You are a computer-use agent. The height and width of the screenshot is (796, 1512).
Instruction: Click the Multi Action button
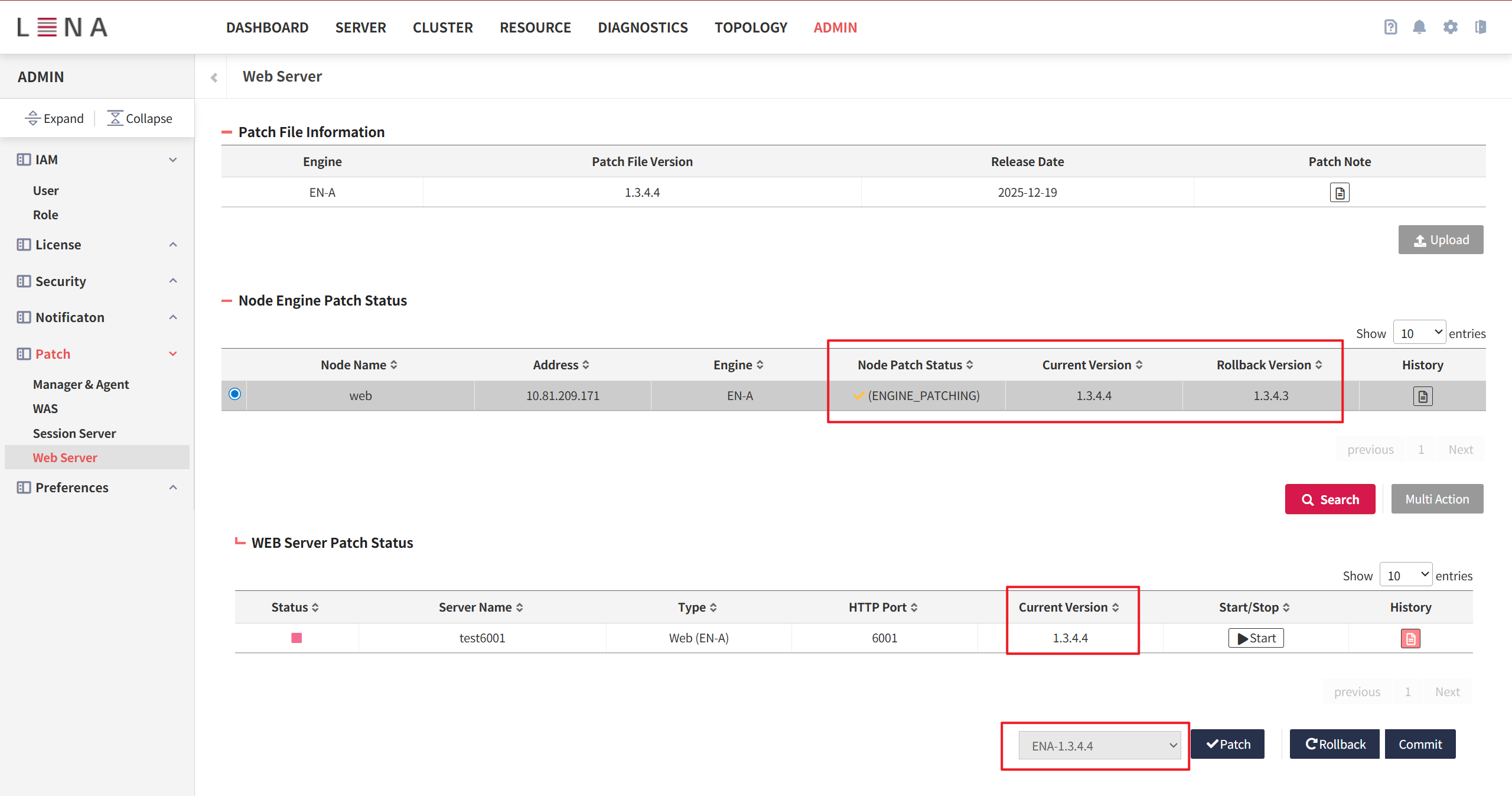coord(1437,499)
